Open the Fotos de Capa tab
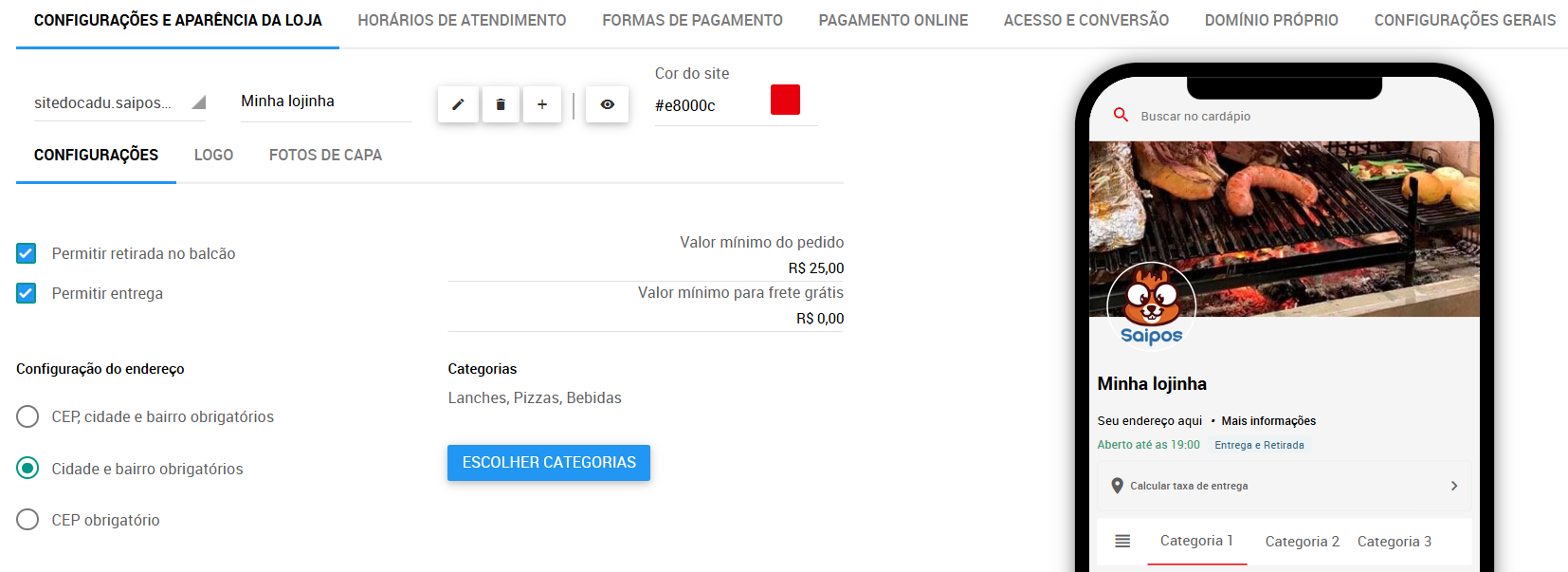Viewport: 1568px width, 572px height. tap(325, 155)
